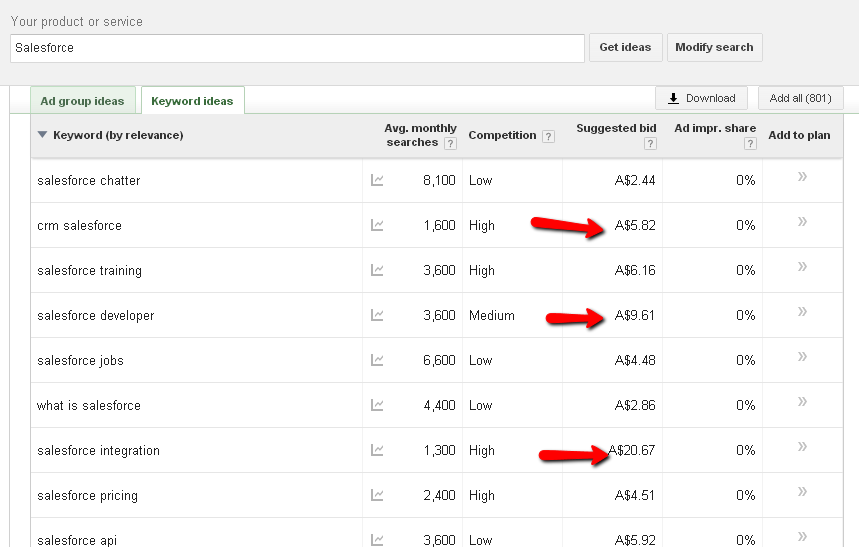This screenshot has width=859, height=547.
Task: Show trend graph for salesforce developer
Action: (377, 316)
